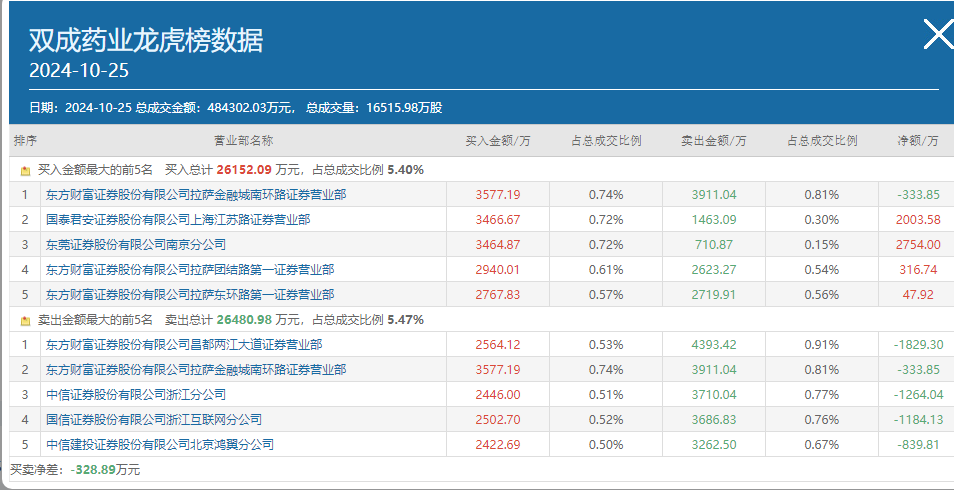The image size is (954, 490).
Task: Click the 2024-10-25 date under the title
Action: pyautogui.click(x=79, y=71)
